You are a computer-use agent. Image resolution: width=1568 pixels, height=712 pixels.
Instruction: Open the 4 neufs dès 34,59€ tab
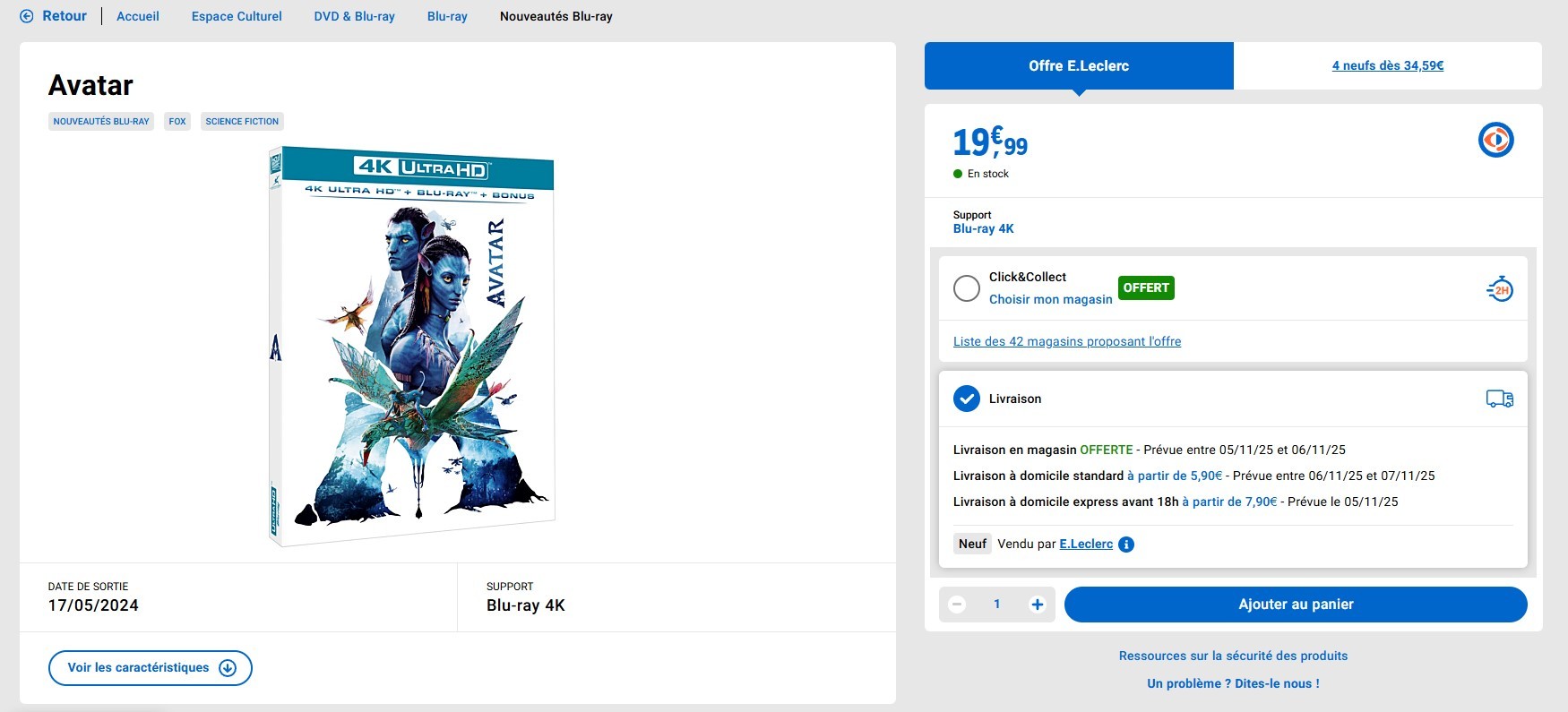click(1388, 65)
